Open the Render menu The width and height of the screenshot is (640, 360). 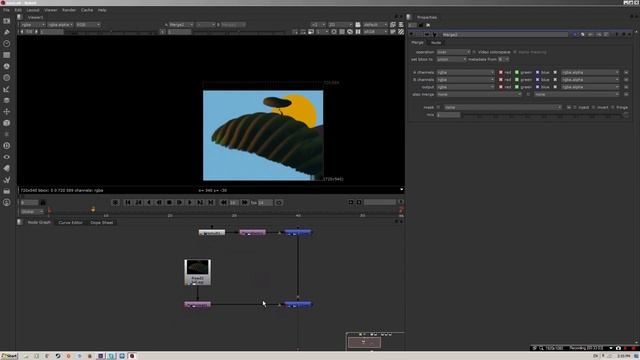click(x=69, y=10)
